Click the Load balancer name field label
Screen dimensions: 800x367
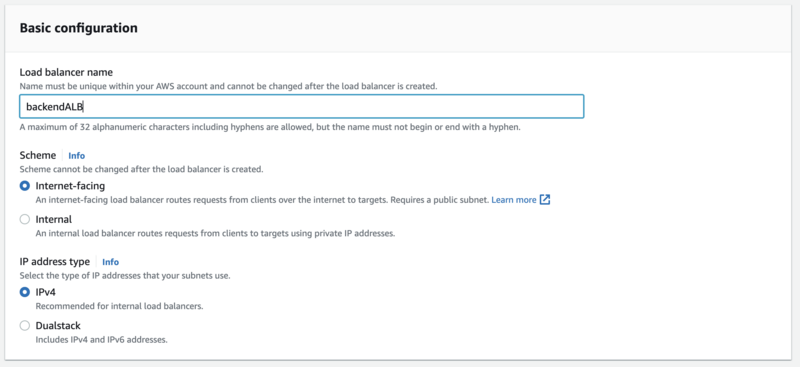tap(66, 72)
